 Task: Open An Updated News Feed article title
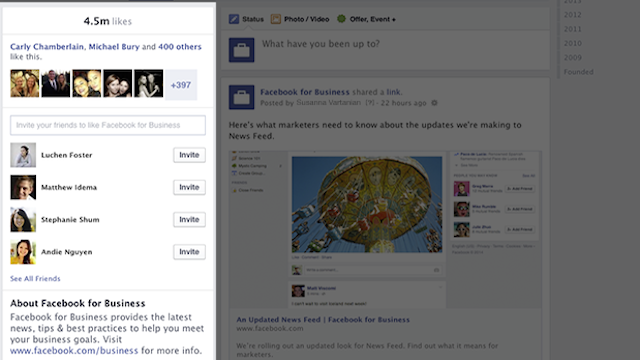[x=323, y=320]
